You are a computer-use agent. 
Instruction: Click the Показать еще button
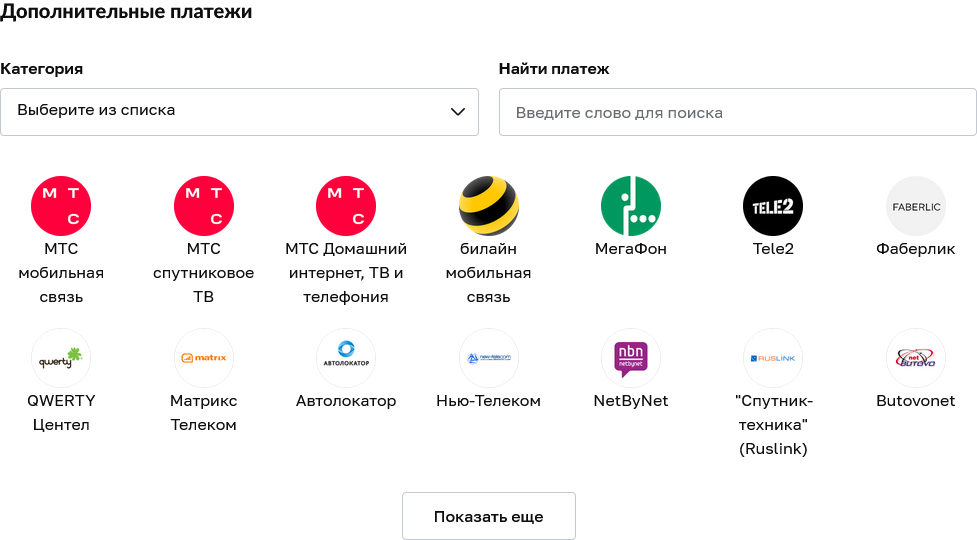point(488,516)
